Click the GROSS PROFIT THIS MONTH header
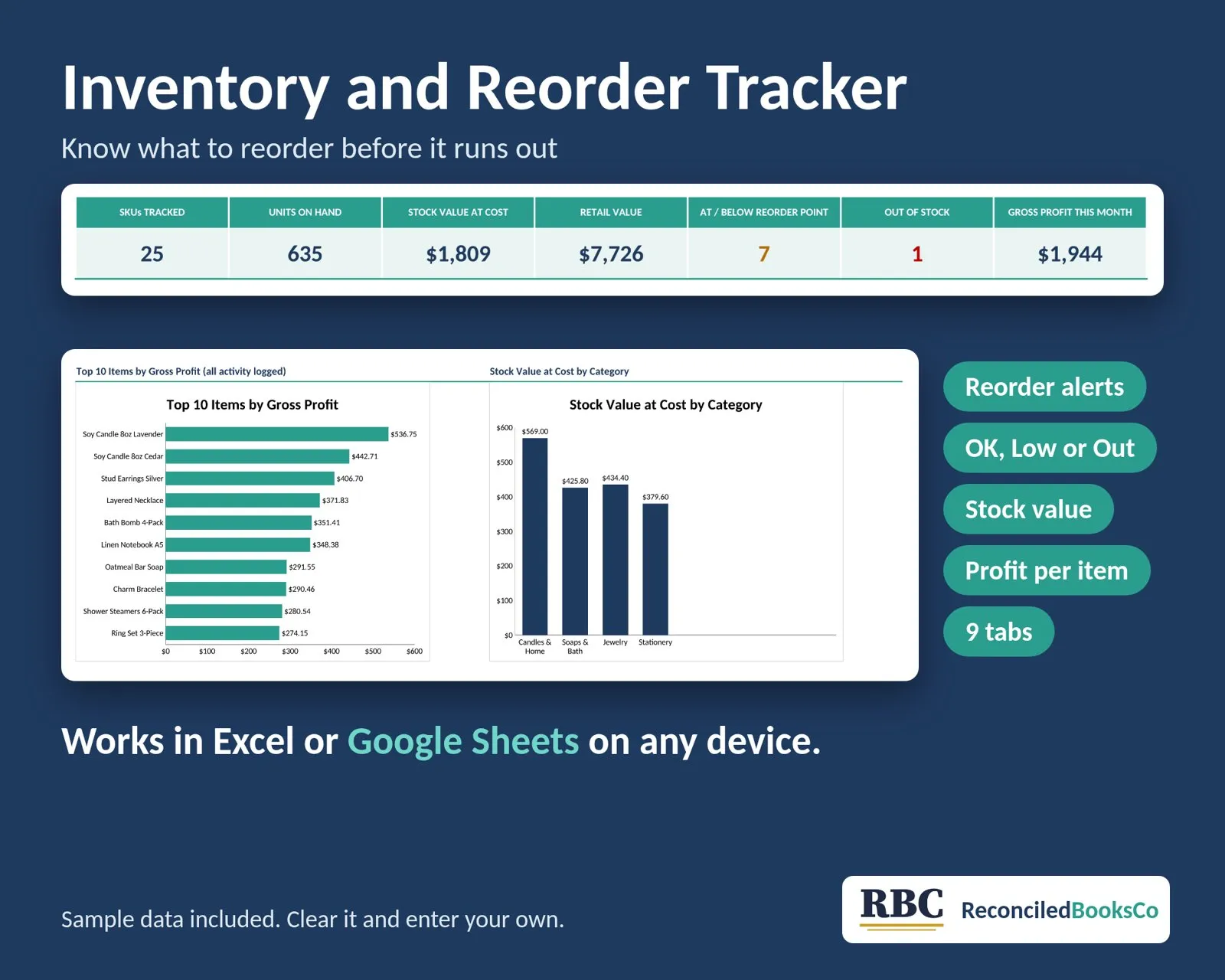This screenshot has height=980, width=1225. click(x=1070, y=212)
